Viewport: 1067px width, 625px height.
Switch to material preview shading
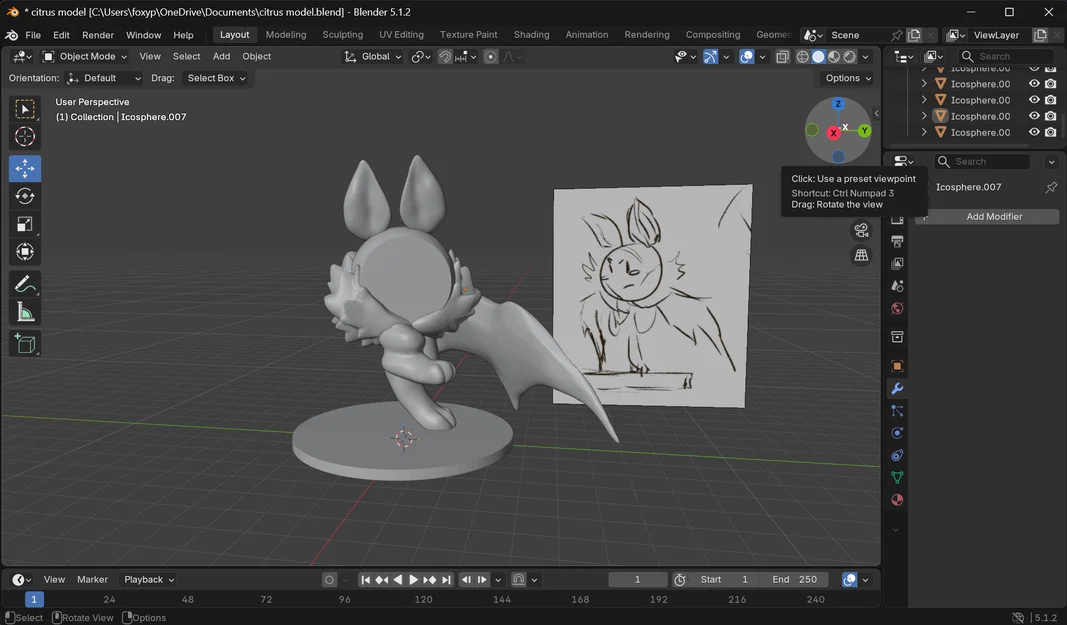pos(834,57)
